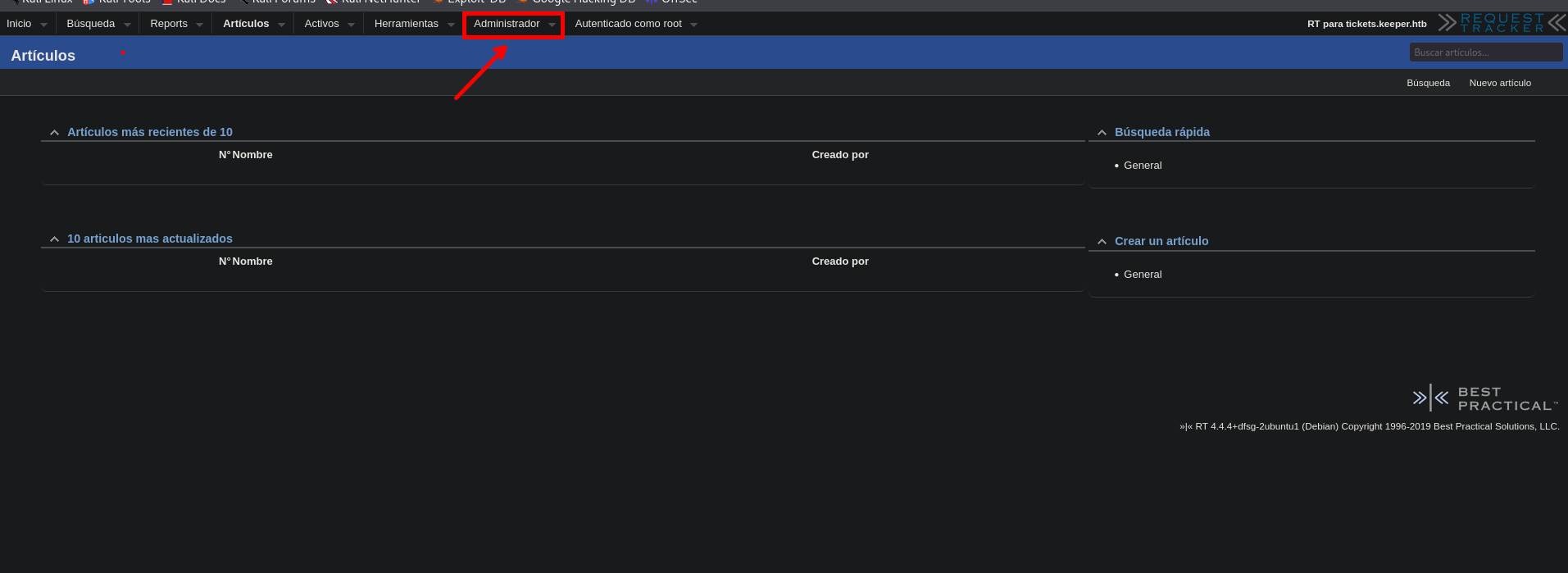The height and width of the screenshot is (573, 1568).
Task: Open the Autenticado como root menu
Action: (x=629, y=24)
